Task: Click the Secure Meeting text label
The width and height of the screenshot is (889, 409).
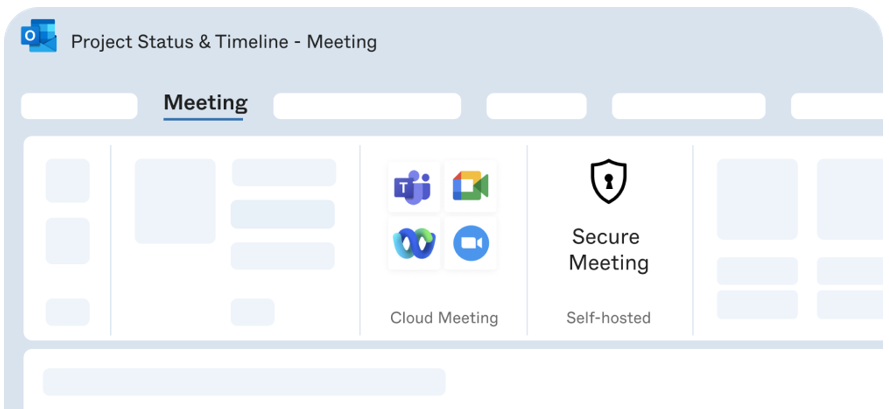Action: point(608,250)
